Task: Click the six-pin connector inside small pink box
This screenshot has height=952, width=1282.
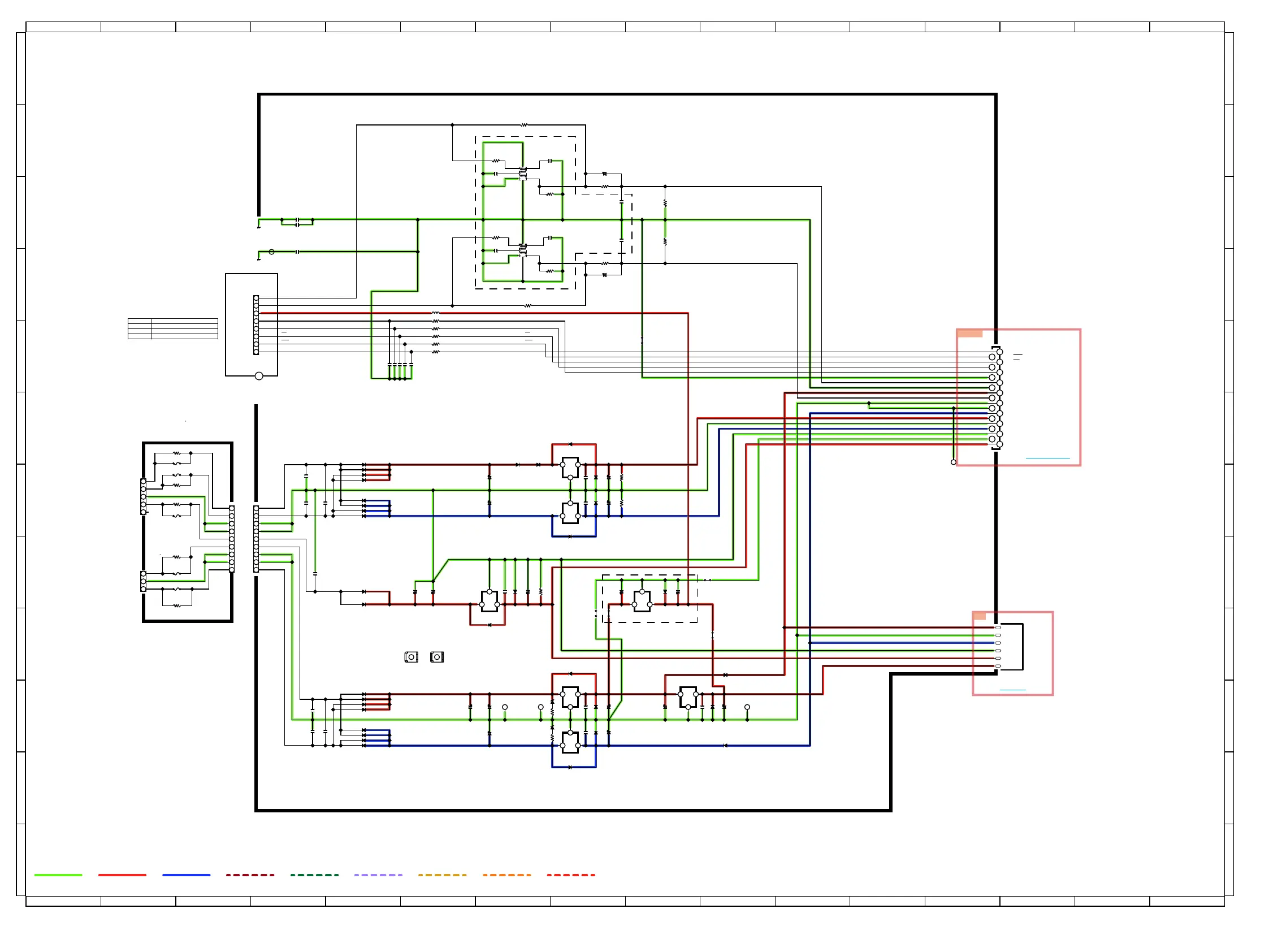Action: click(x=998, y=647)
